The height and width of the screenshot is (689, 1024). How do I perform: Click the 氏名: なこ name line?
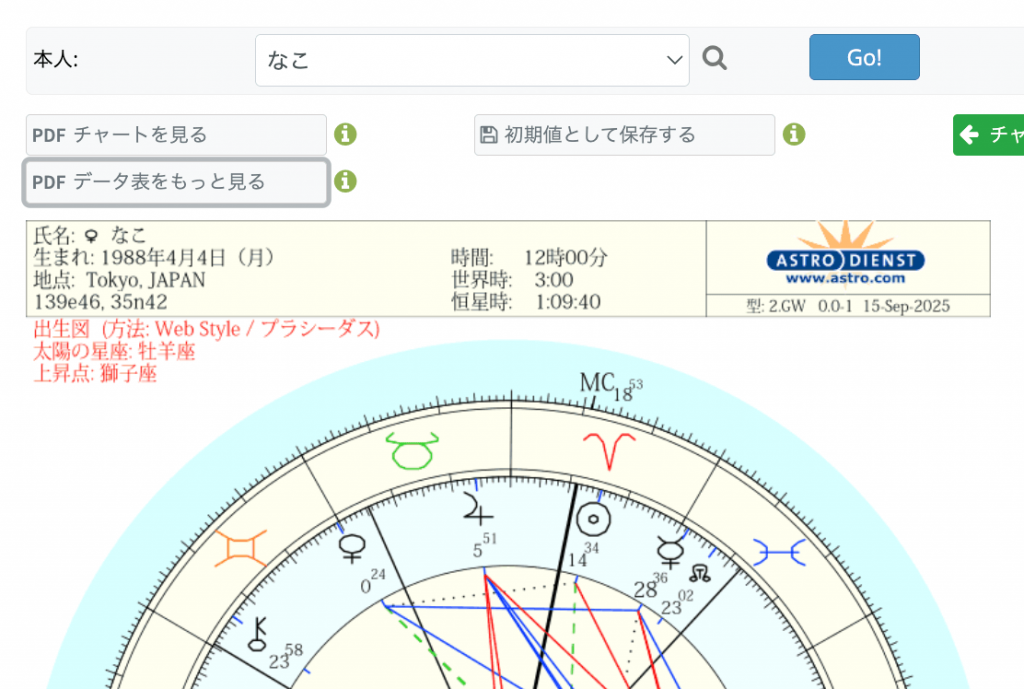click(89, 235)
